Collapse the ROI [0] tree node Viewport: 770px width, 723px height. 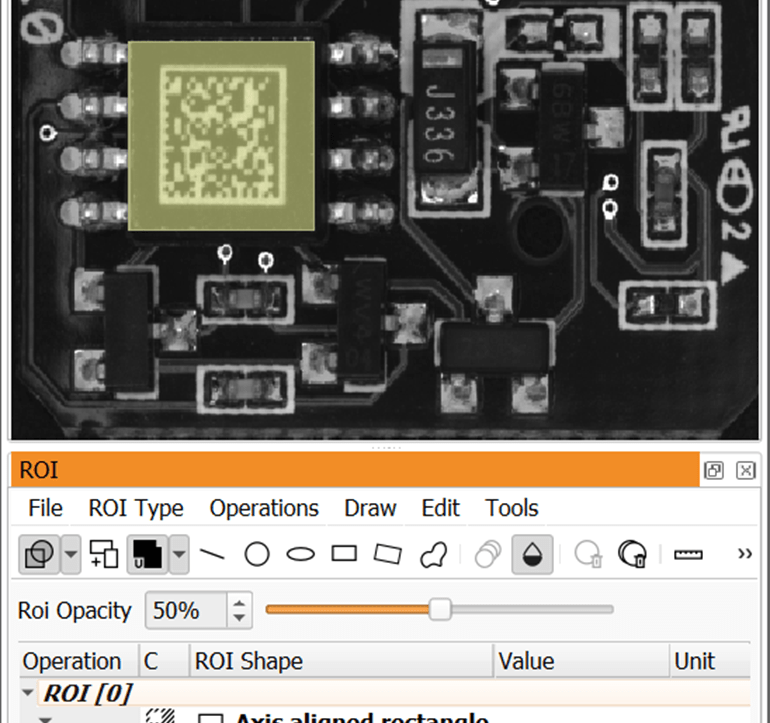(x=28, y=693)
